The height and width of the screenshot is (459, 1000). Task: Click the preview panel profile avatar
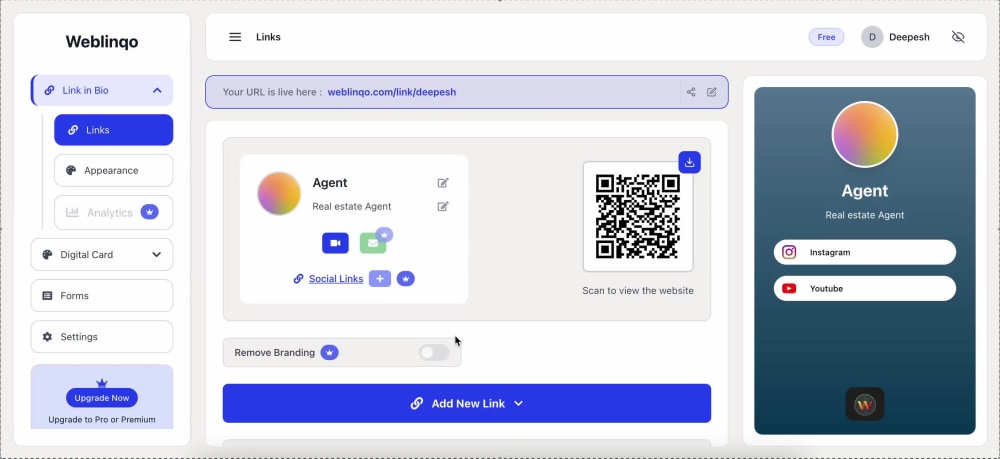(x=865, y=135)
